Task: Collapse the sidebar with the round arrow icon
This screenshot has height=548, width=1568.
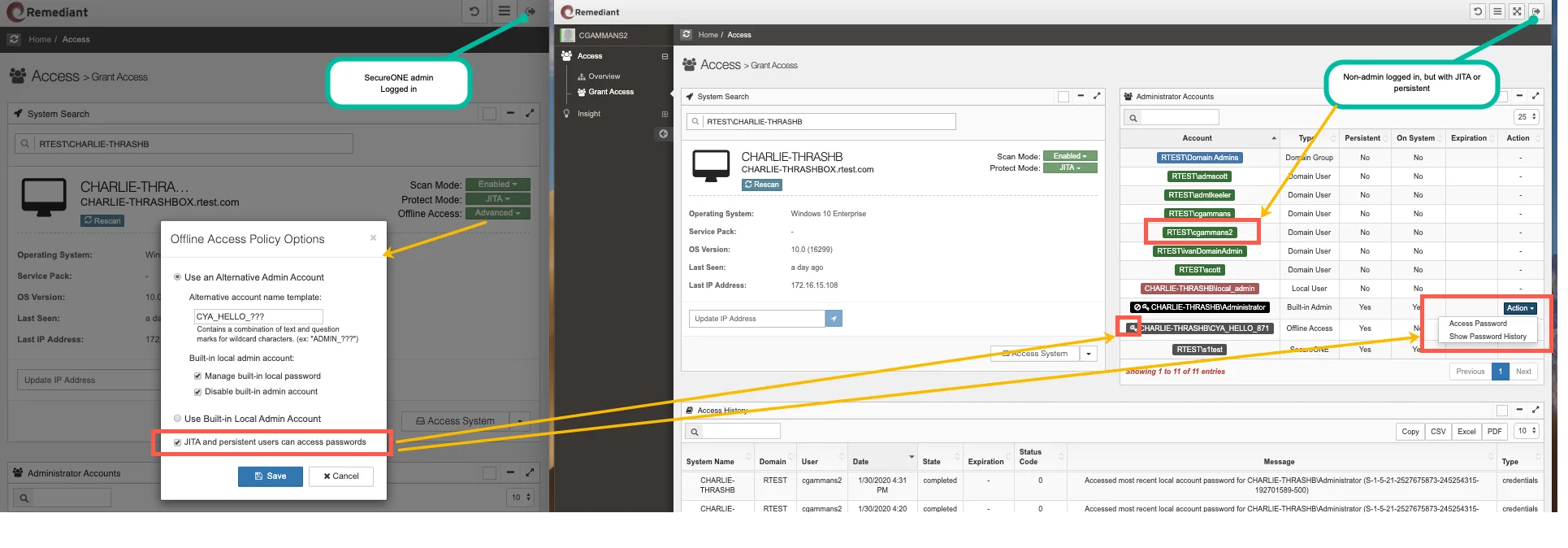Action: click(663, 133)
